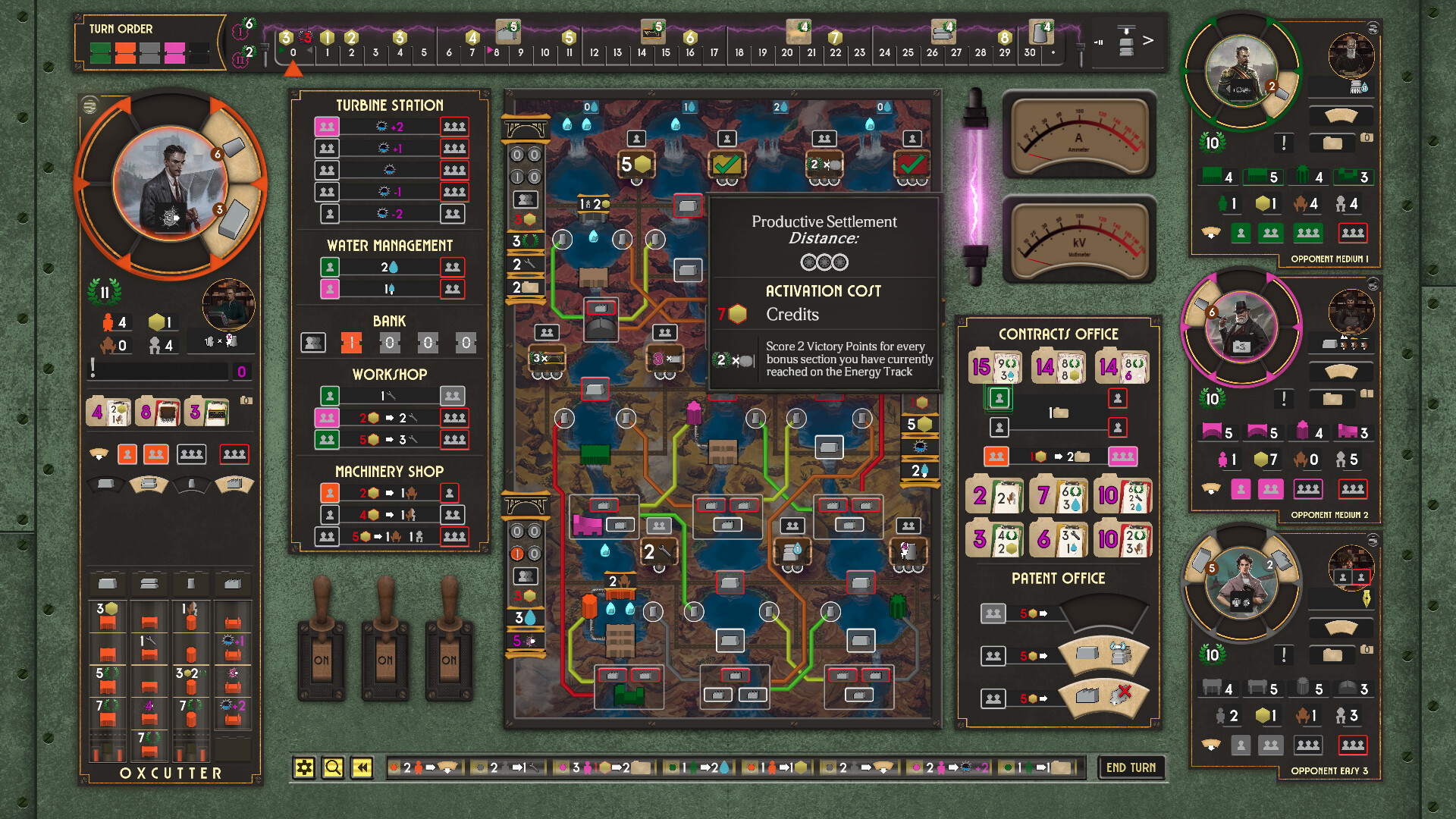The width and height of the screenshot is (1456, 819).
Task: Open the settings gear button
Action: click(x=305, y=768)
